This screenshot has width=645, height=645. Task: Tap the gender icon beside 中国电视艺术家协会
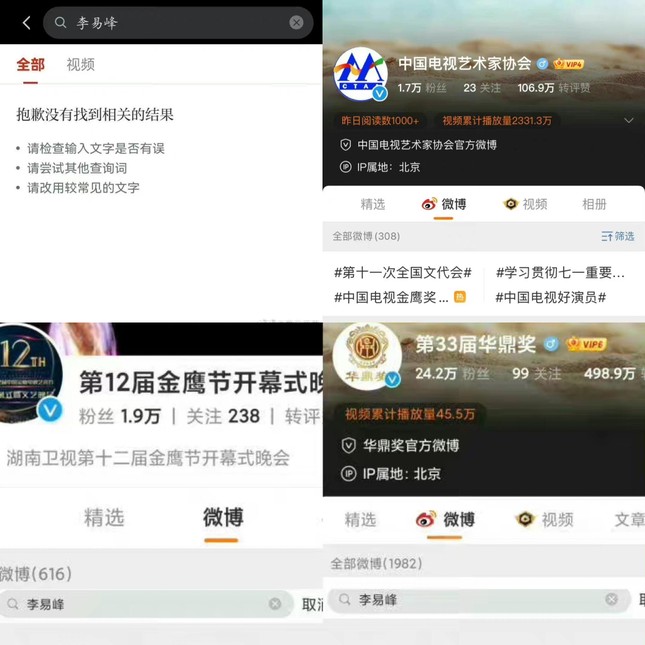coord(542,64)
